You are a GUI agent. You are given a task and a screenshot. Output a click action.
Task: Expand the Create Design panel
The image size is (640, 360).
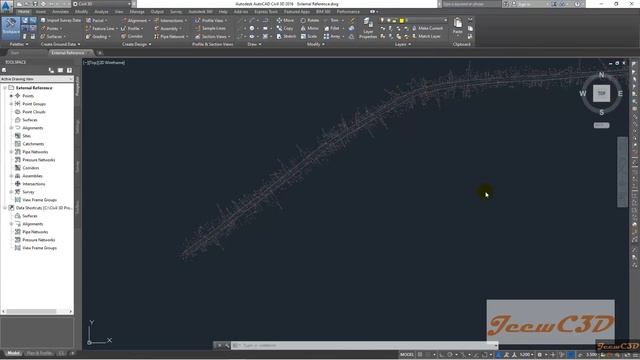coord(136,44)
